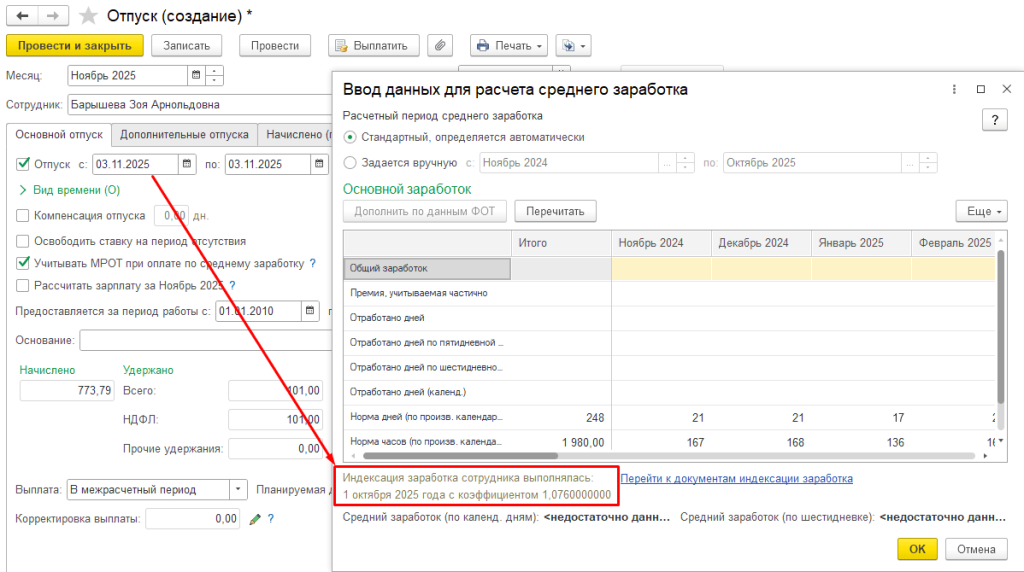Click horizontal scrollbar under earnings table
The height and width of the screenshot is (572, 1024).
coord(460,456)
